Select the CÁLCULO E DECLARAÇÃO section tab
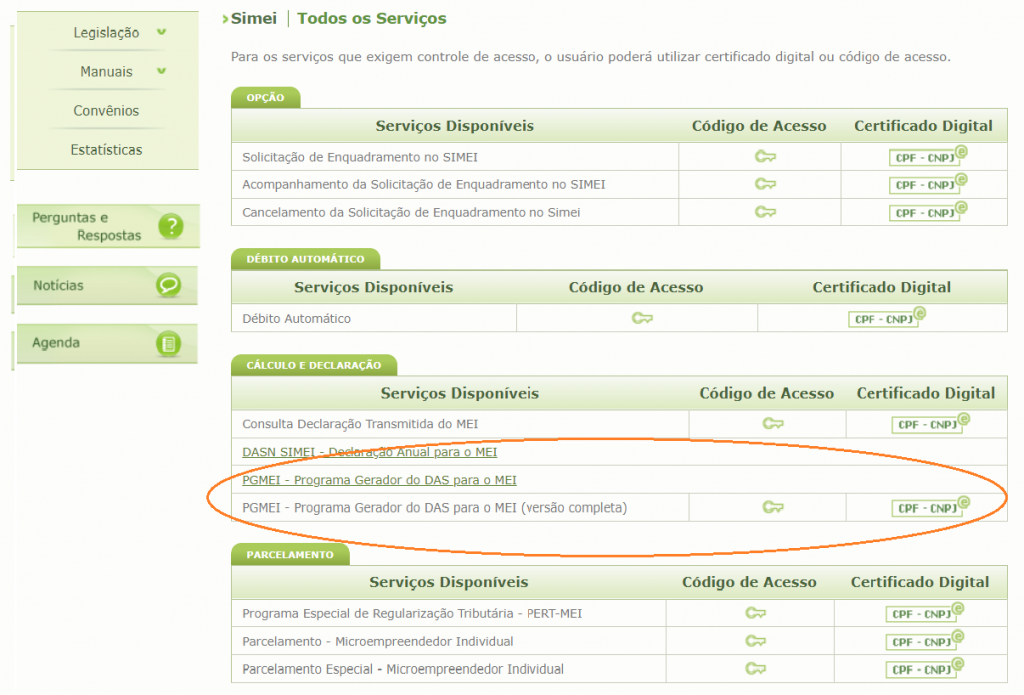The height and width of the screenshot is (695, 1024). click(x=314, y=365)
